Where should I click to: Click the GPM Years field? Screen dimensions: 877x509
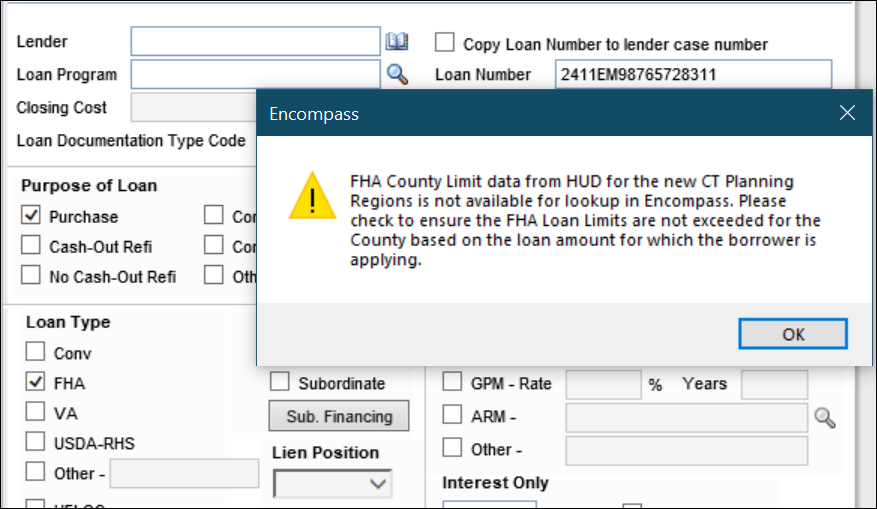[x=774, y=384]
